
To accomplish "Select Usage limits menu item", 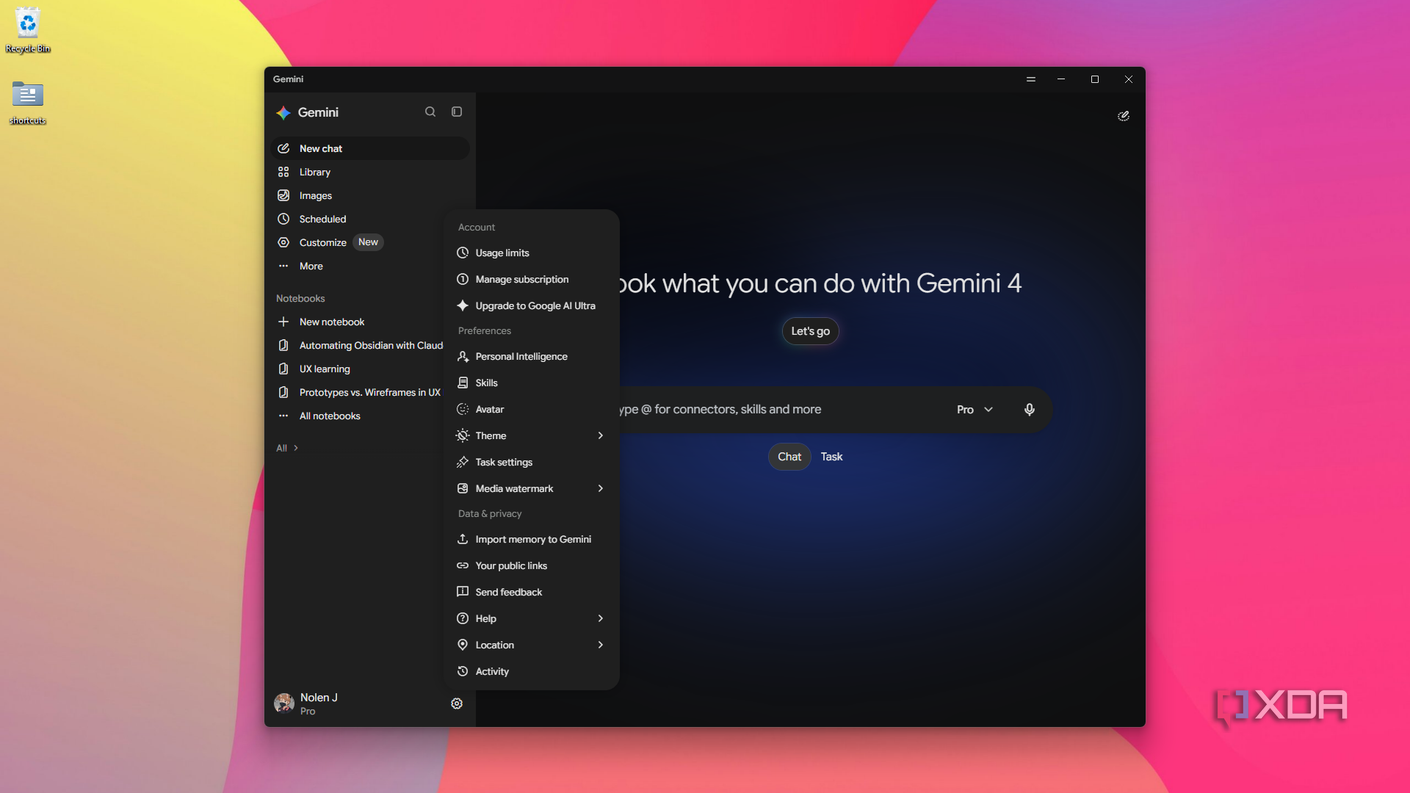I will [532, 253].
